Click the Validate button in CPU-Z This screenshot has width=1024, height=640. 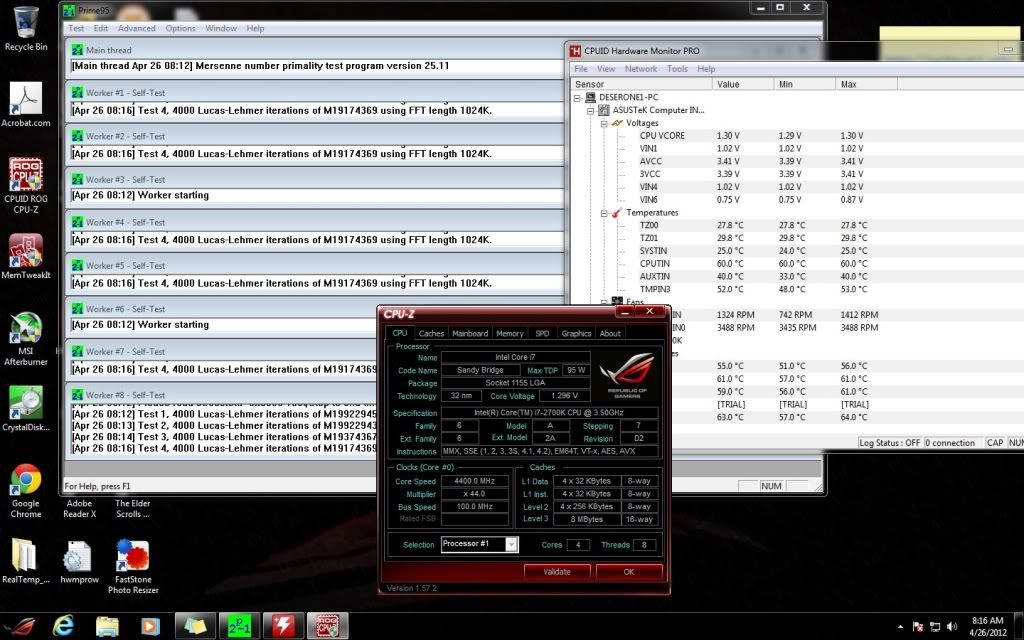tap(557, 571)
